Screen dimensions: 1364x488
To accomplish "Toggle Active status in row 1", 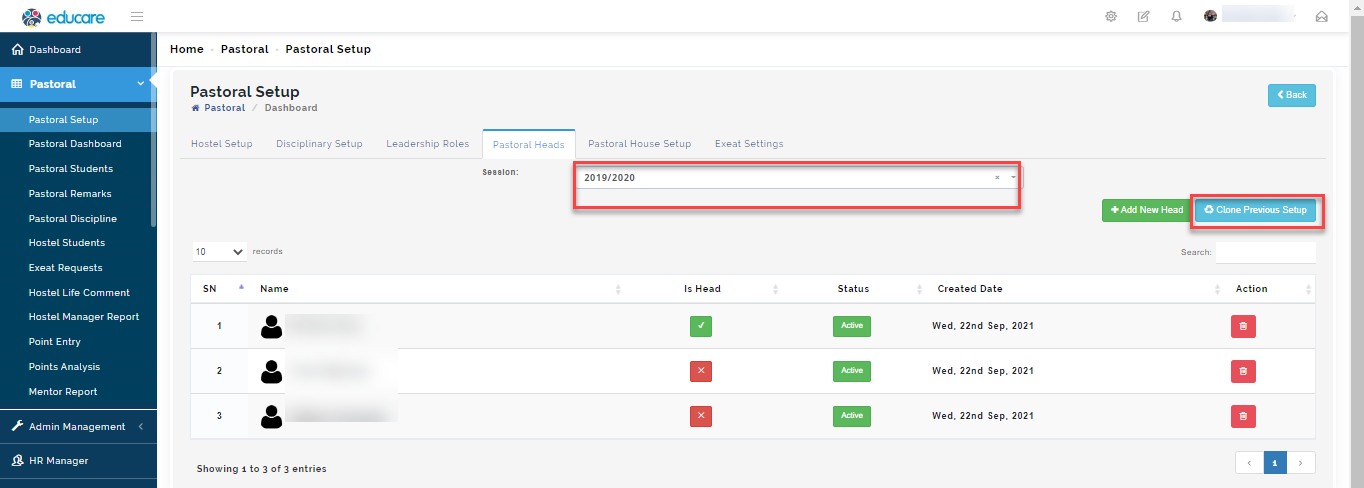I will click(x=852, y=326).
